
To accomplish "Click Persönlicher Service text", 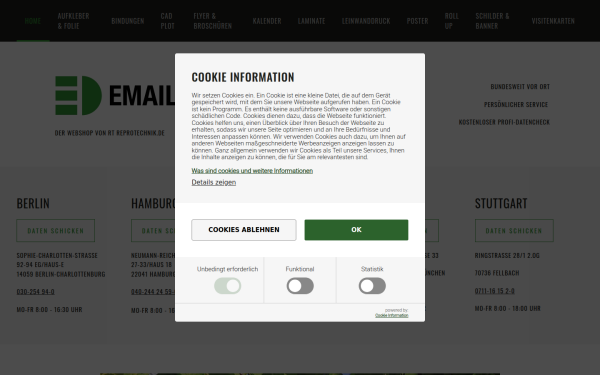I will tap(516, 104).
